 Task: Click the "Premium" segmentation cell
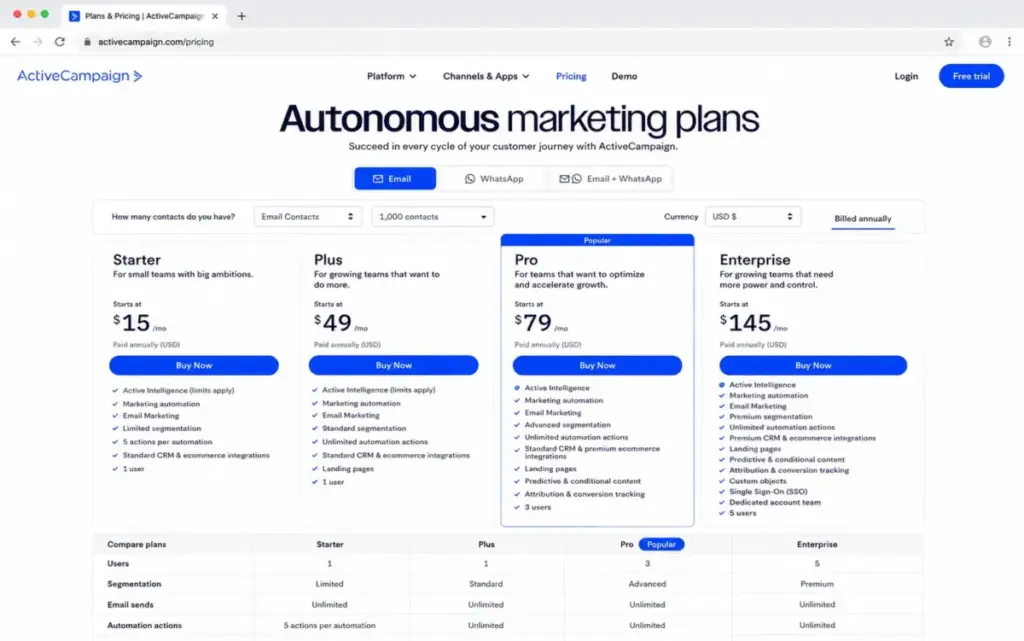(816, 584)
